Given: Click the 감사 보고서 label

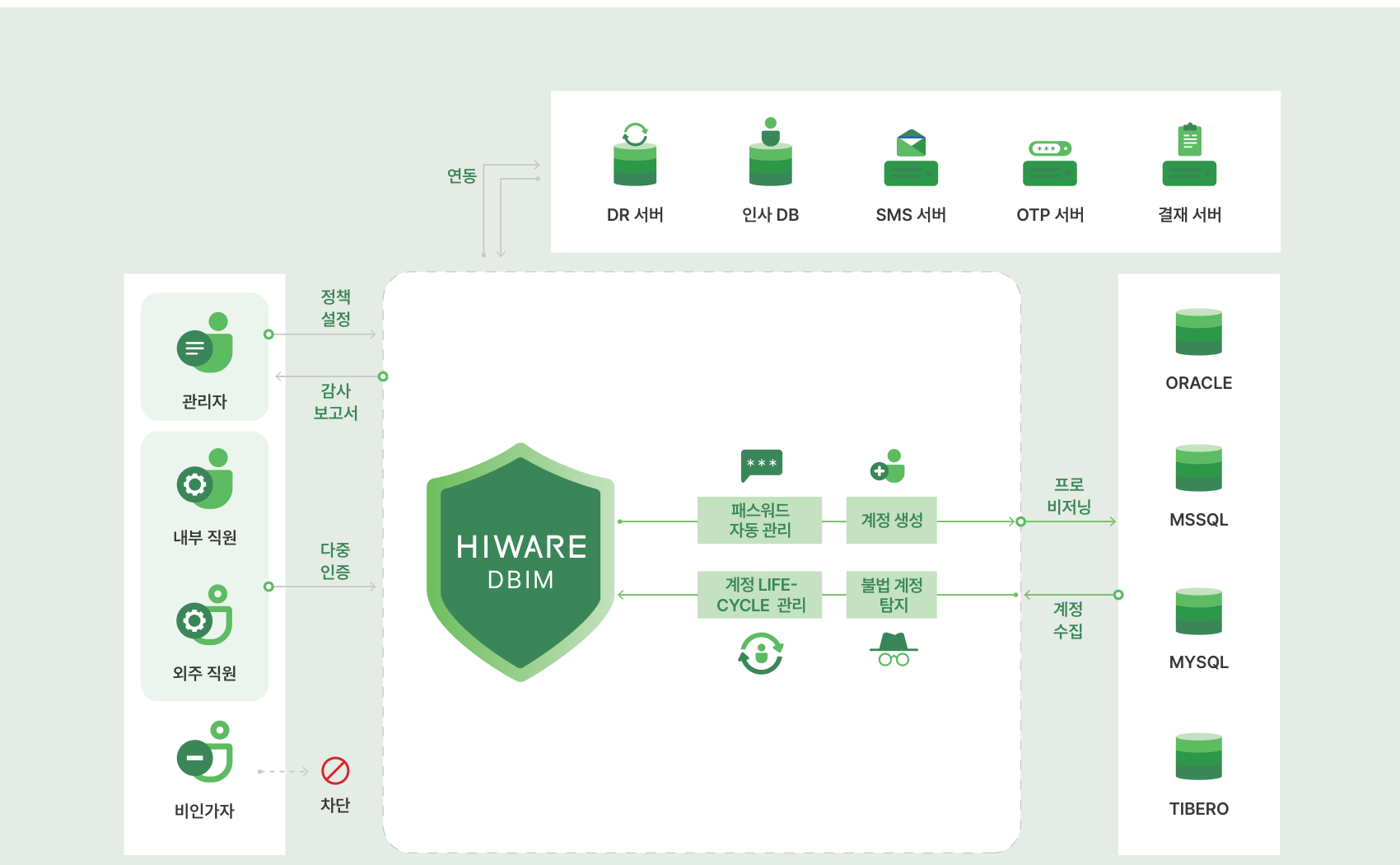Looking at the screenshot, I should click(335, 401).
